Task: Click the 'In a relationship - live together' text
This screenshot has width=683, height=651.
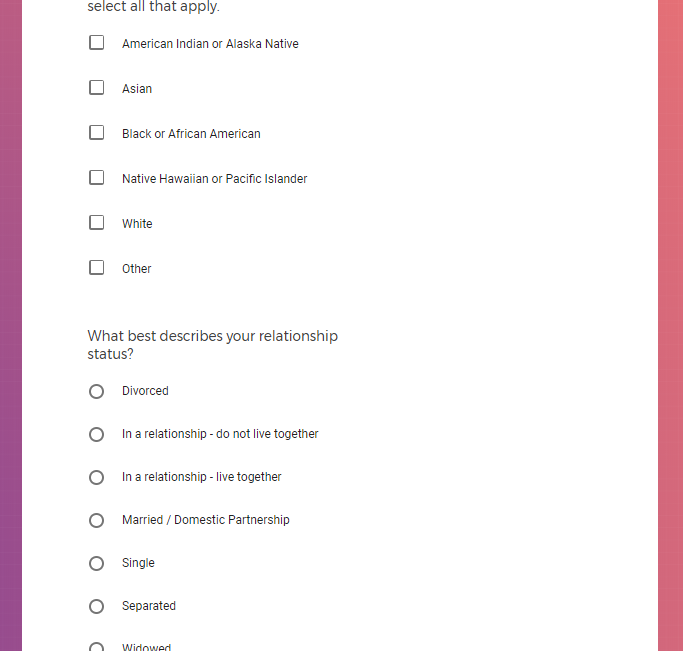Action: coord(201,477)
